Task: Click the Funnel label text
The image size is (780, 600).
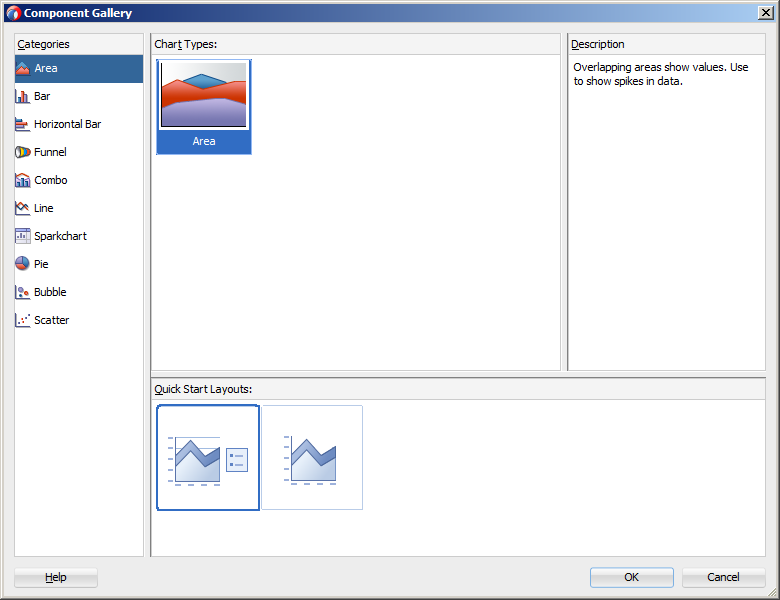Action: coord(50,152)
